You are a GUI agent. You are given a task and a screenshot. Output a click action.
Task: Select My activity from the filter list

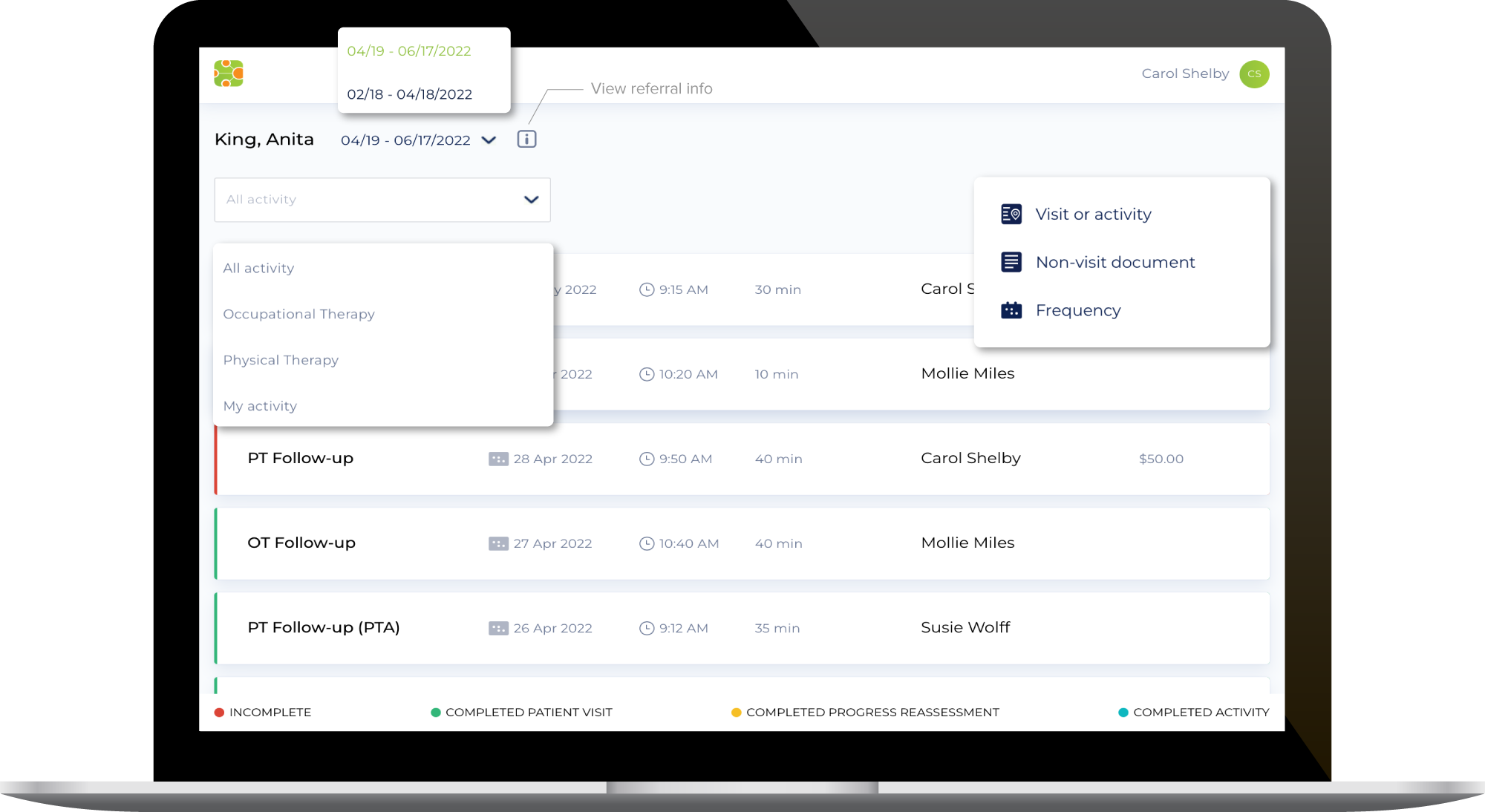pyautogui.click(x=259, y=406)
